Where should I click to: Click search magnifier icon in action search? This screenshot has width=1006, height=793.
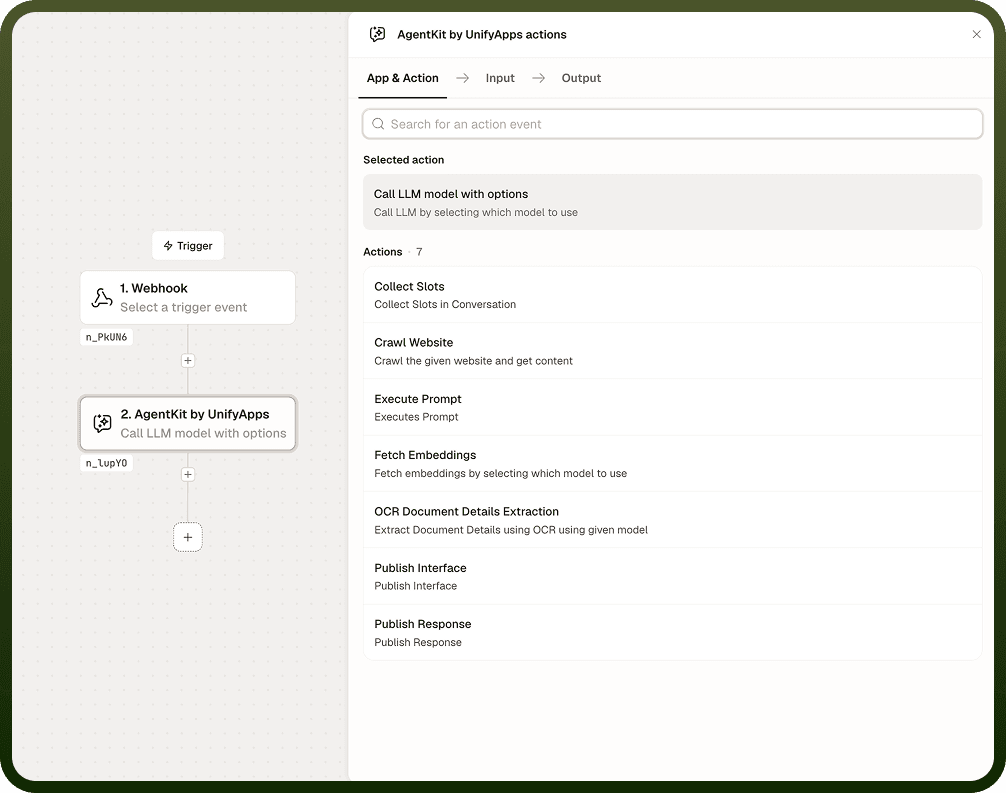(379, 124)
